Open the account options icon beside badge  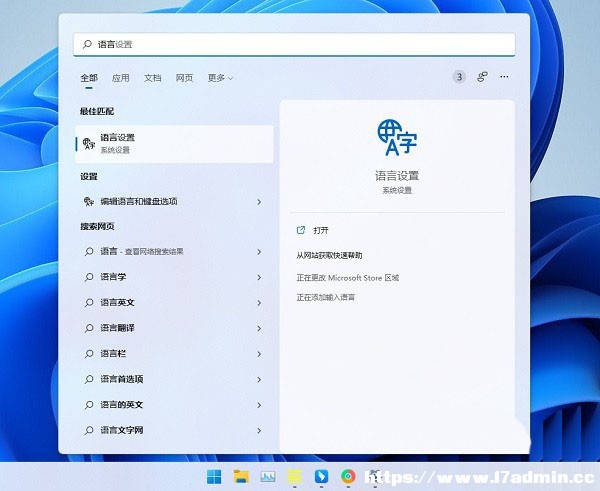click(482, 77)
